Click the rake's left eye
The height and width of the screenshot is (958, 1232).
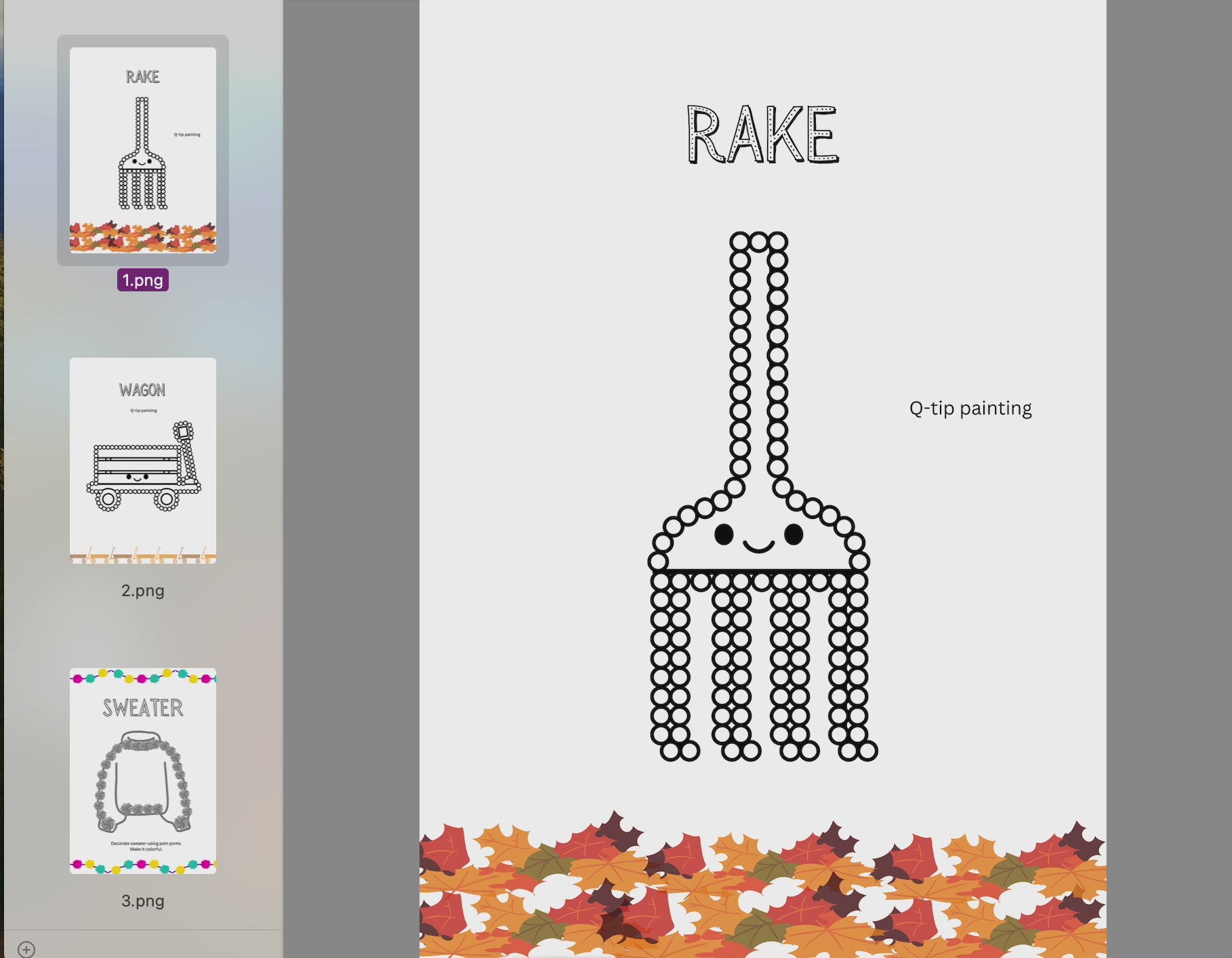pos(724,535)
